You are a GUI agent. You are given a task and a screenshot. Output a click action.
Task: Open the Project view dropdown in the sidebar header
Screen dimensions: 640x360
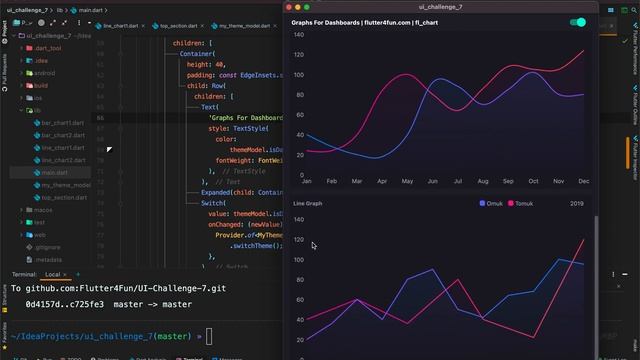click(x=22, y=23)
